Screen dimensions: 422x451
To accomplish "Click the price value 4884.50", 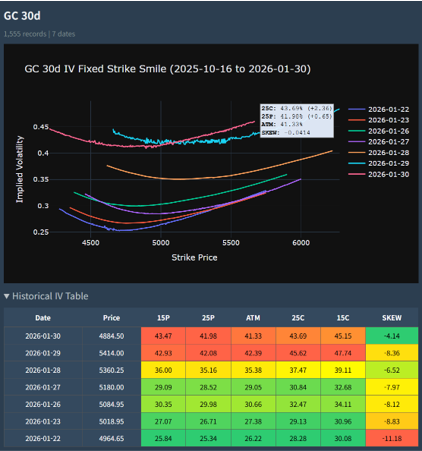I will coord(111,336).
